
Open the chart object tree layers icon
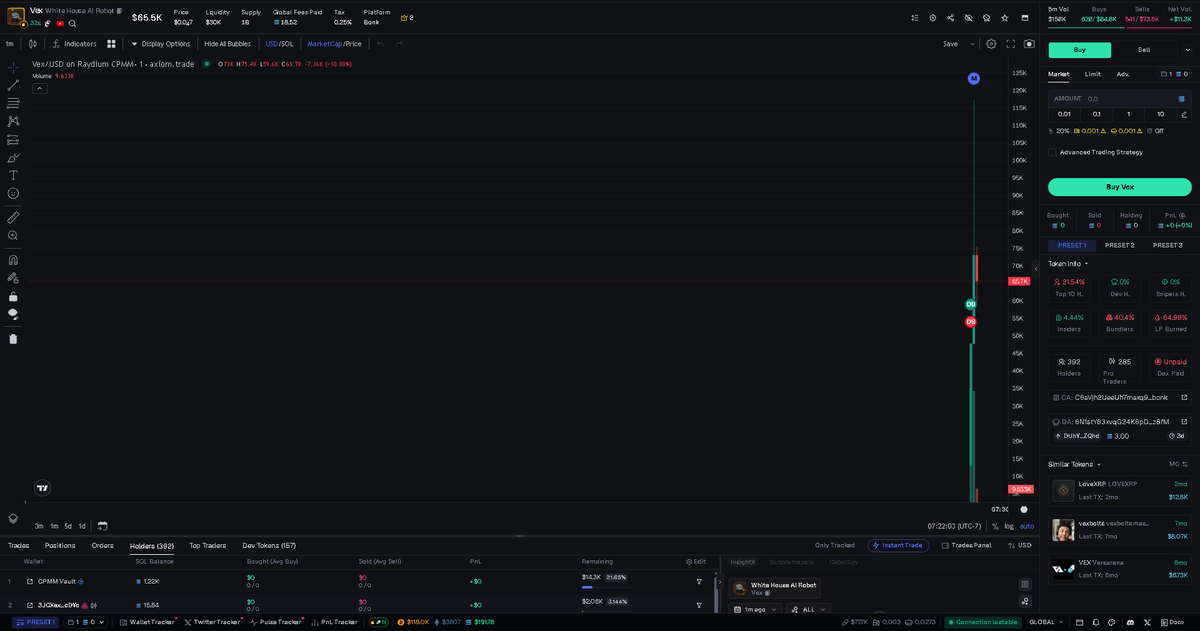coord(13,519)
